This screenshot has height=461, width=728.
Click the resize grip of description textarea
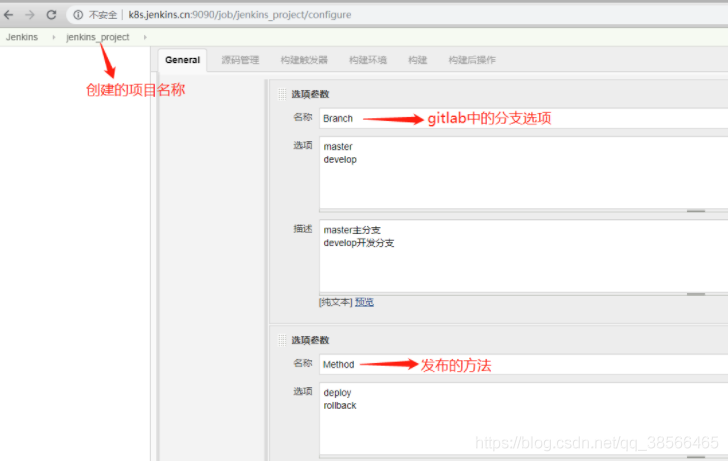coord(696,294)
